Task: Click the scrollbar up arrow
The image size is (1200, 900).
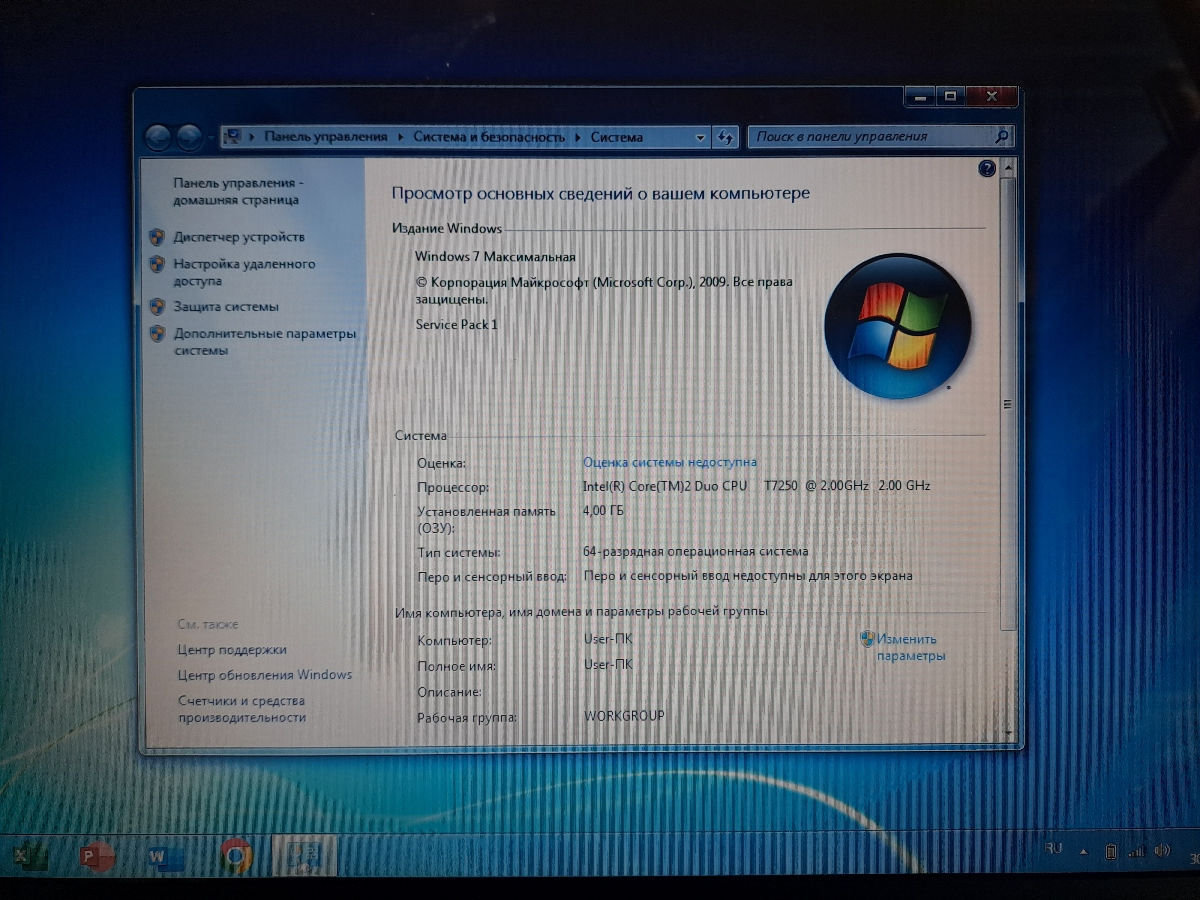Action: [x=1008, y=166]
